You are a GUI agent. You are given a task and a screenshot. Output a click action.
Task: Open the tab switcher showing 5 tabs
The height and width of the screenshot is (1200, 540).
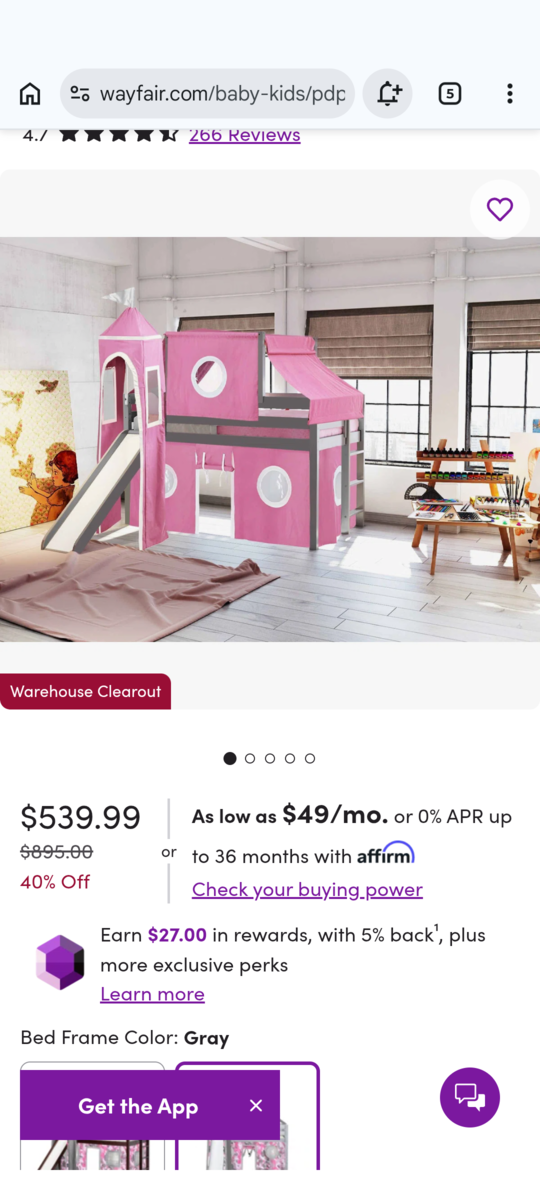click(450, 94)
